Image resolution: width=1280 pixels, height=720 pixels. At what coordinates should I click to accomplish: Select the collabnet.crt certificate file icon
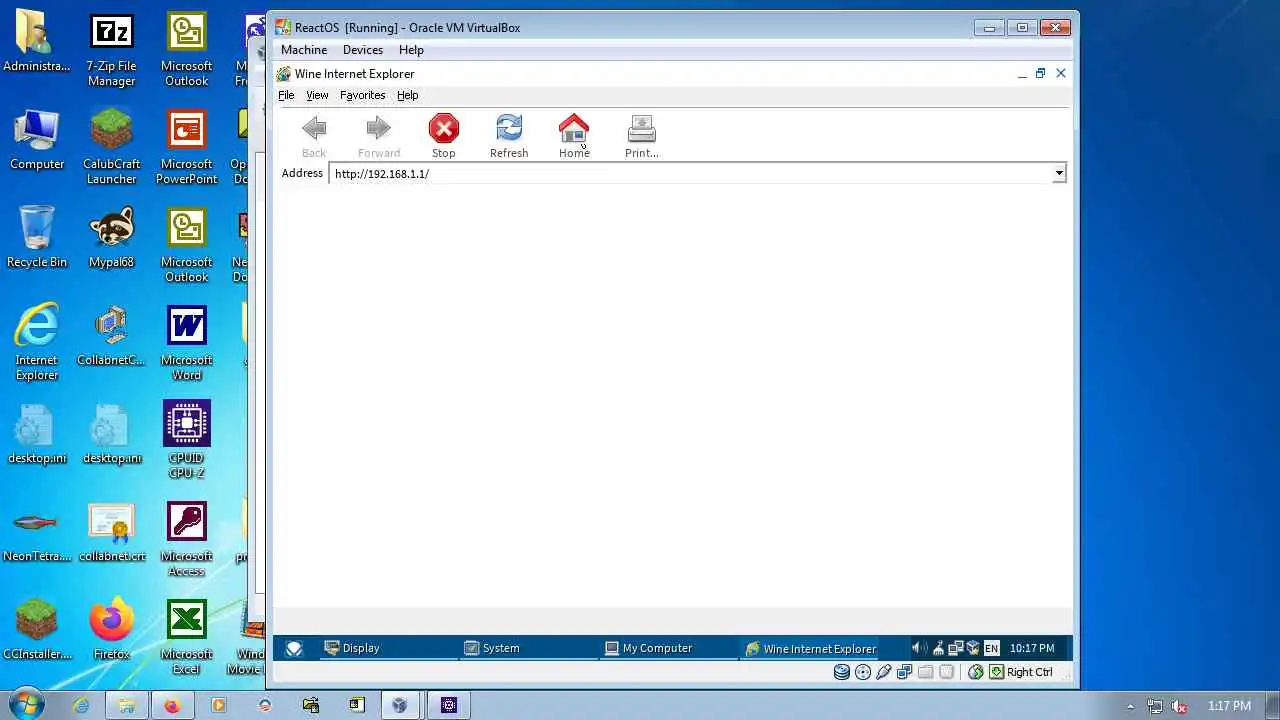tap(111, 532)
